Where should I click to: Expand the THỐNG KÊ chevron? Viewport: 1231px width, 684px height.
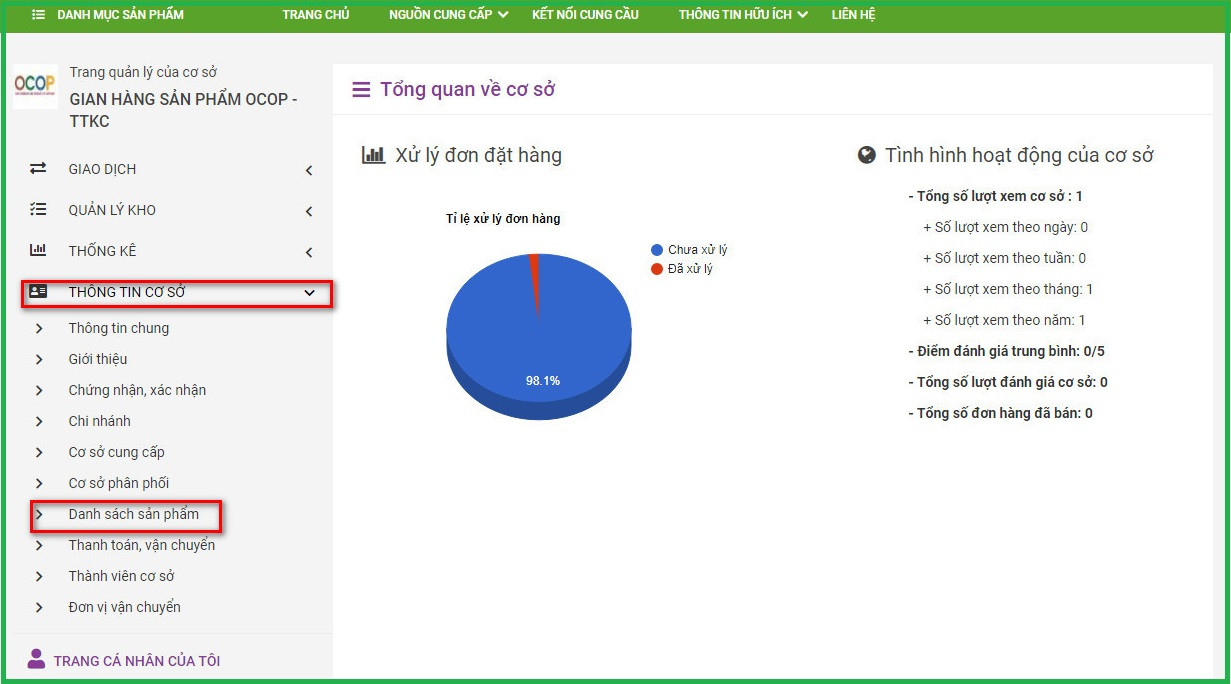(x=309, y=253)
